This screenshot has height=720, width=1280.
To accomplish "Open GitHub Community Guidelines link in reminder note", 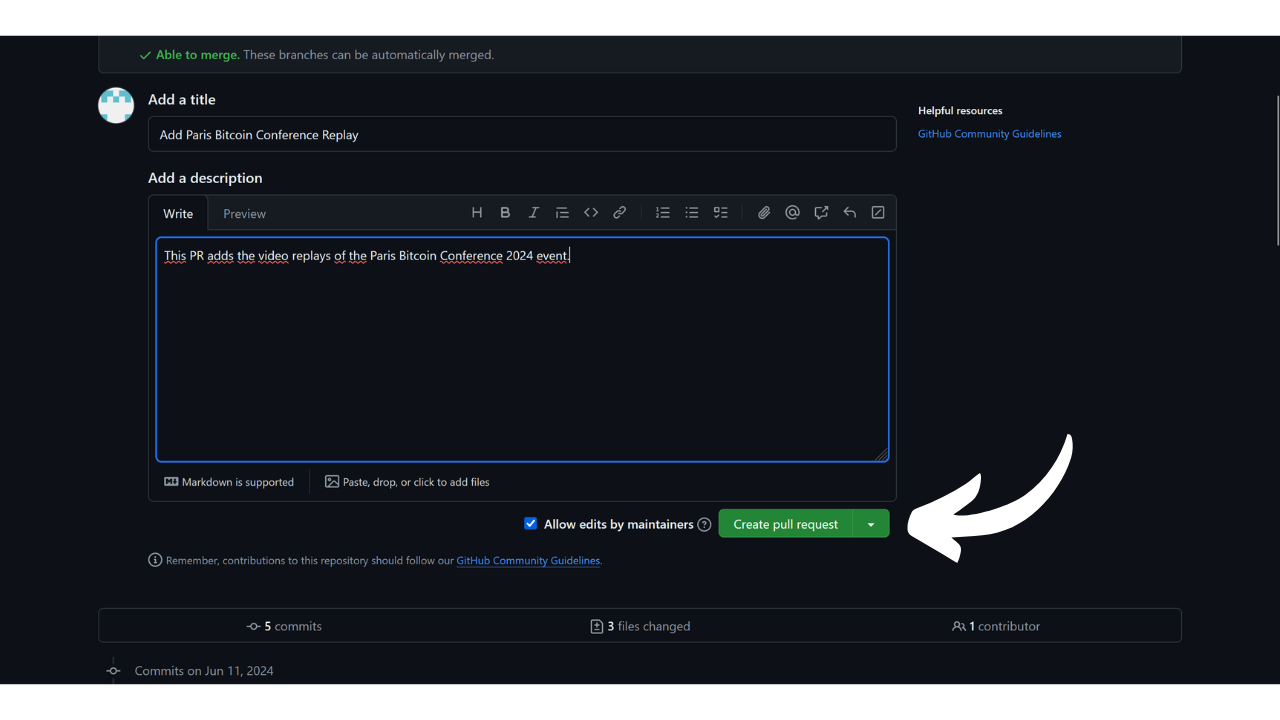I will point(528,561).
